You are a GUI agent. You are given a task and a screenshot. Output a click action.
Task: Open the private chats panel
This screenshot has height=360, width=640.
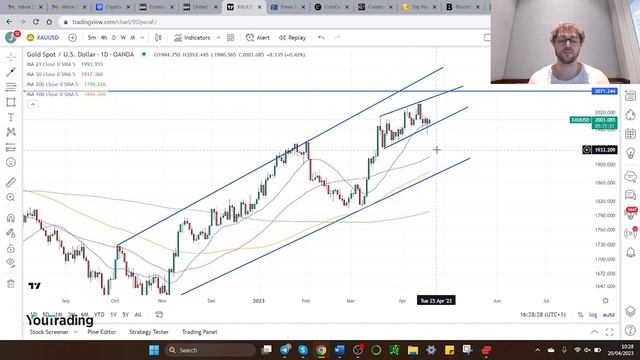[x=631, y=195]
